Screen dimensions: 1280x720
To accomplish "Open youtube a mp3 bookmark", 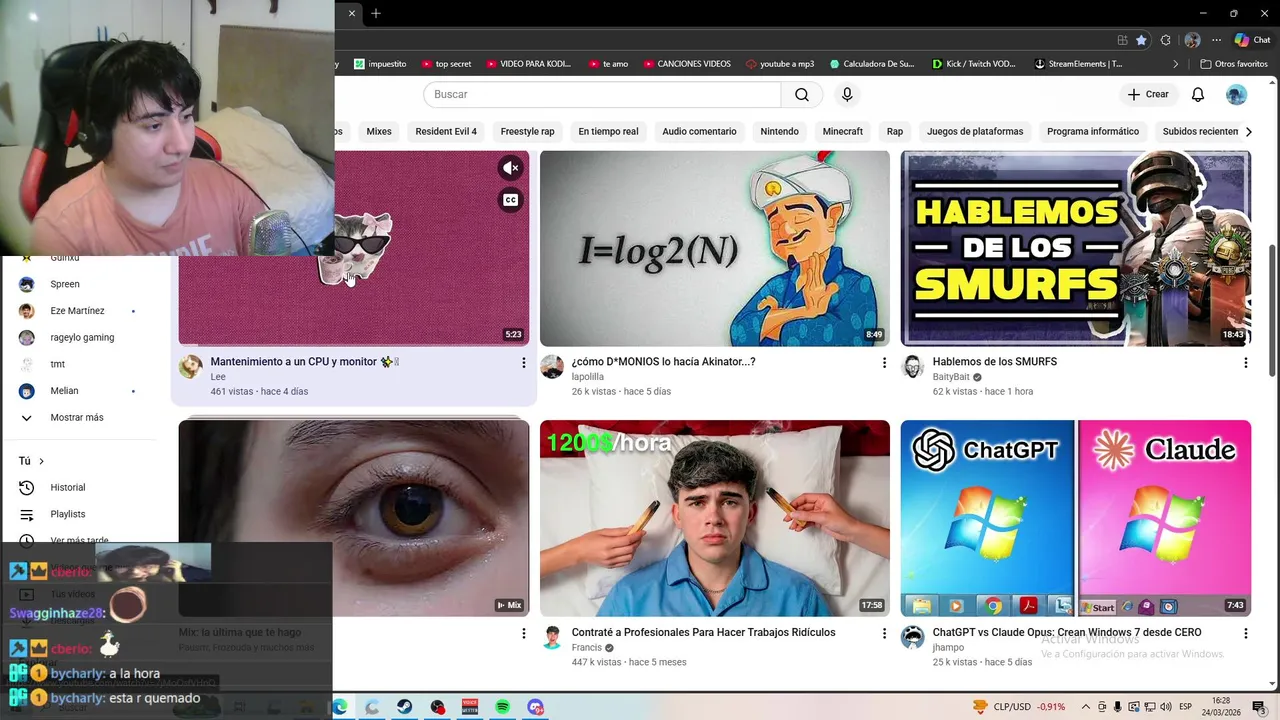I will (x=780, y=63).
